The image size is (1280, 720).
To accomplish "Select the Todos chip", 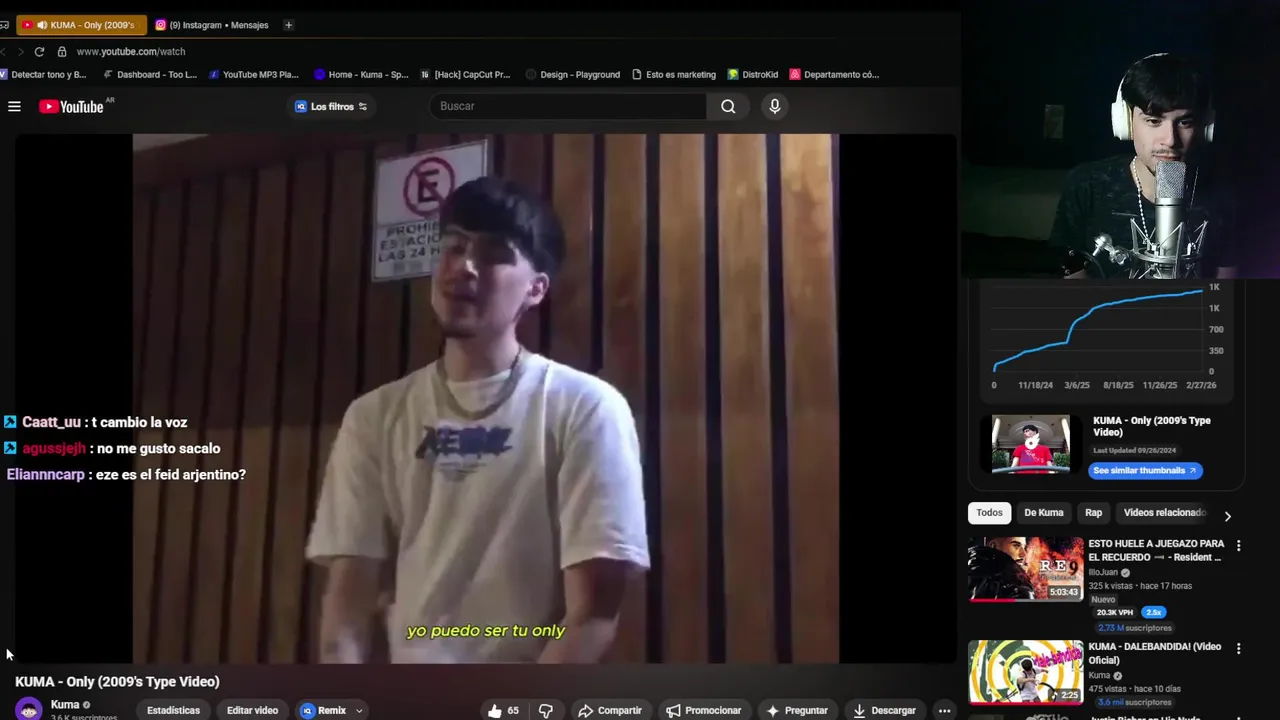I will pos(989,513).
